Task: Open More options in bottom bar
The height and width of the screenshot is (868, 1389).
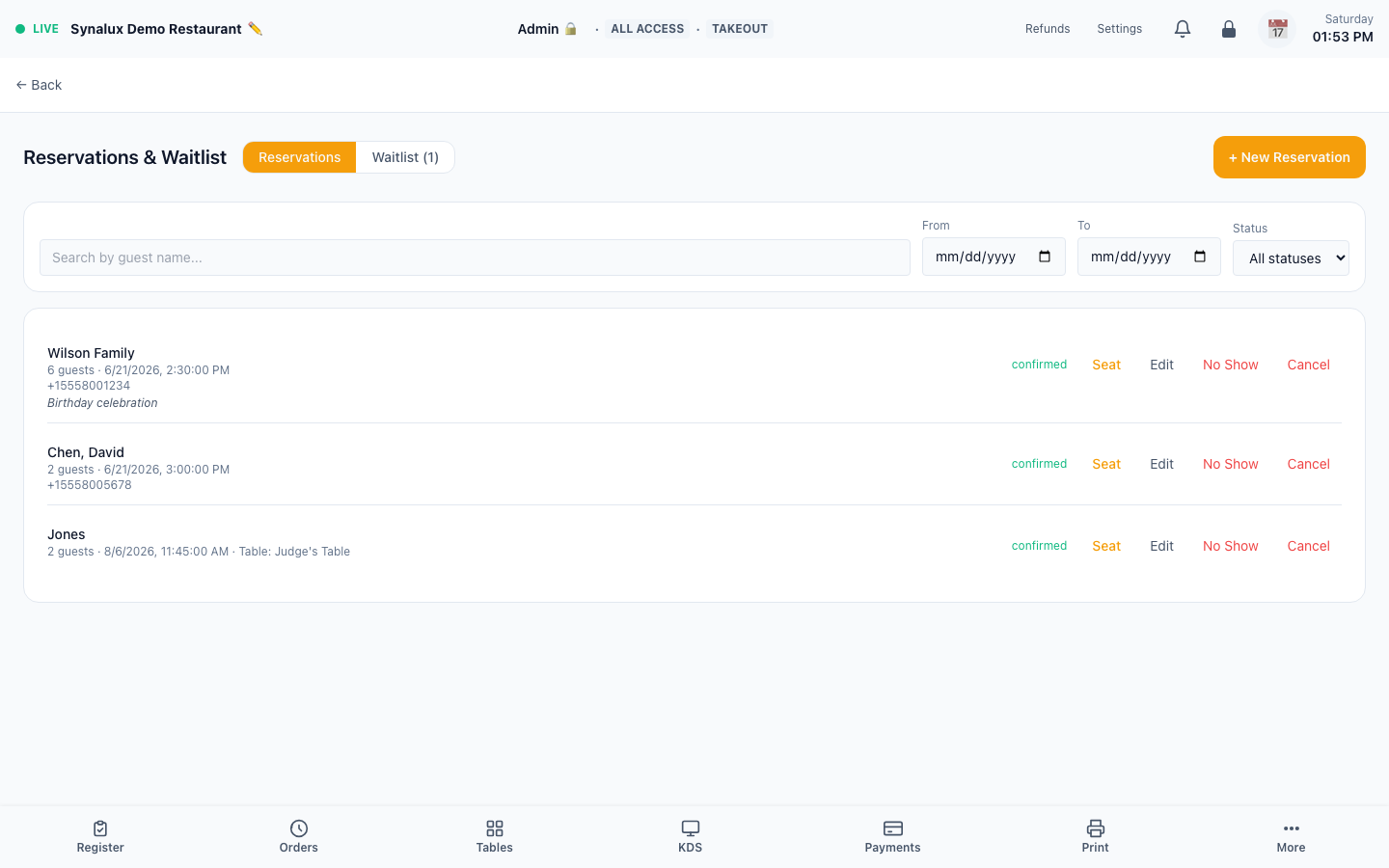Action: click(x=1292, y=836)
